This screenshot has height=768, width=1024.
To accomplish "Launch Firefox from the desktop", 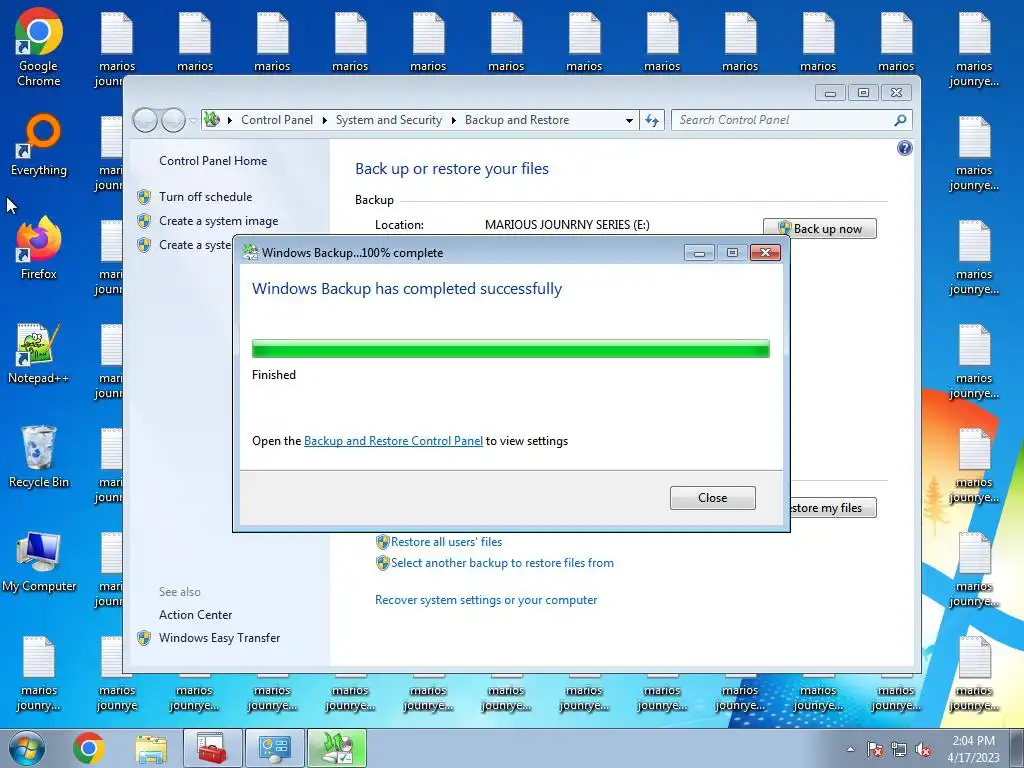I will 39,248.
